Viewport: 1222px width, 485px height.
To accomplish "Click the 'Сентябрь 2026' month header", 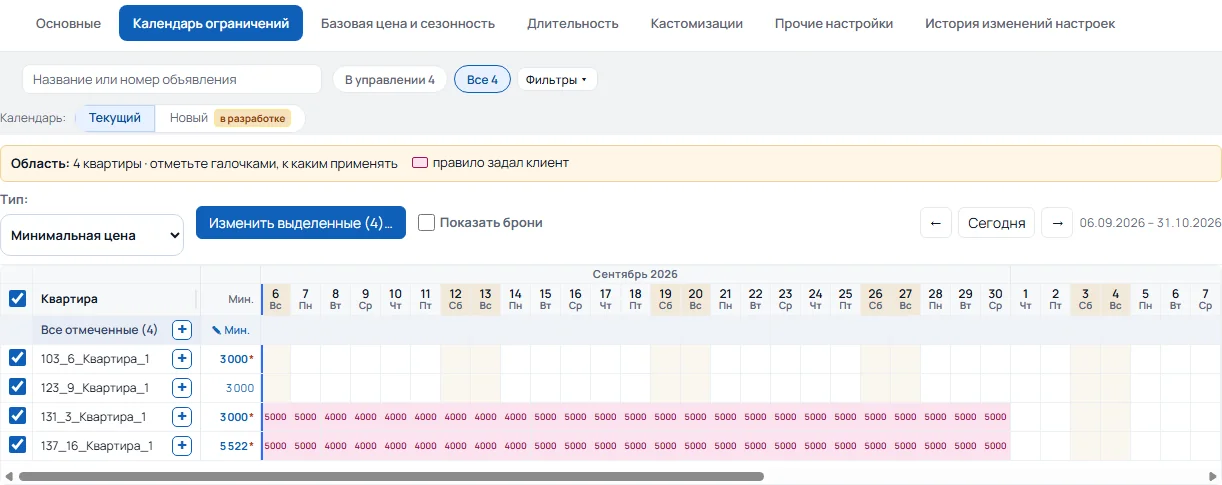I will click(x=635, y=274).
